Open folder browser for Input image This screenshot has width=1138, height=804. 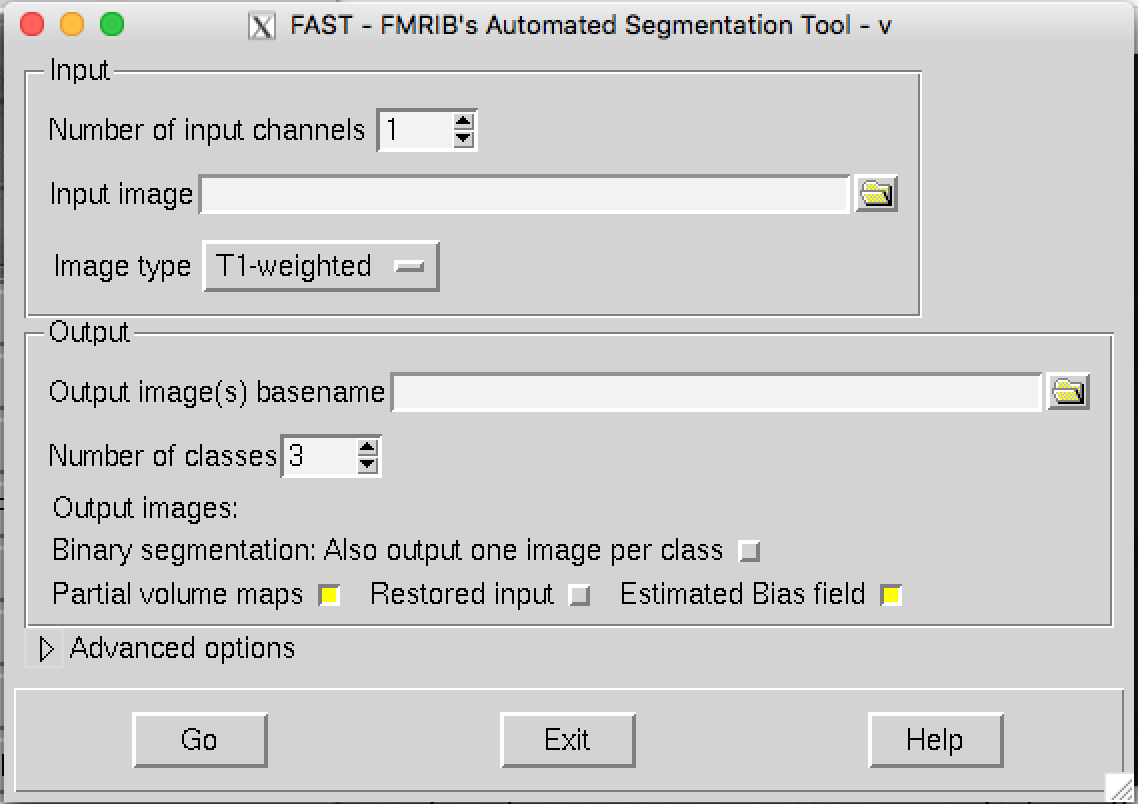coord(876,194)
